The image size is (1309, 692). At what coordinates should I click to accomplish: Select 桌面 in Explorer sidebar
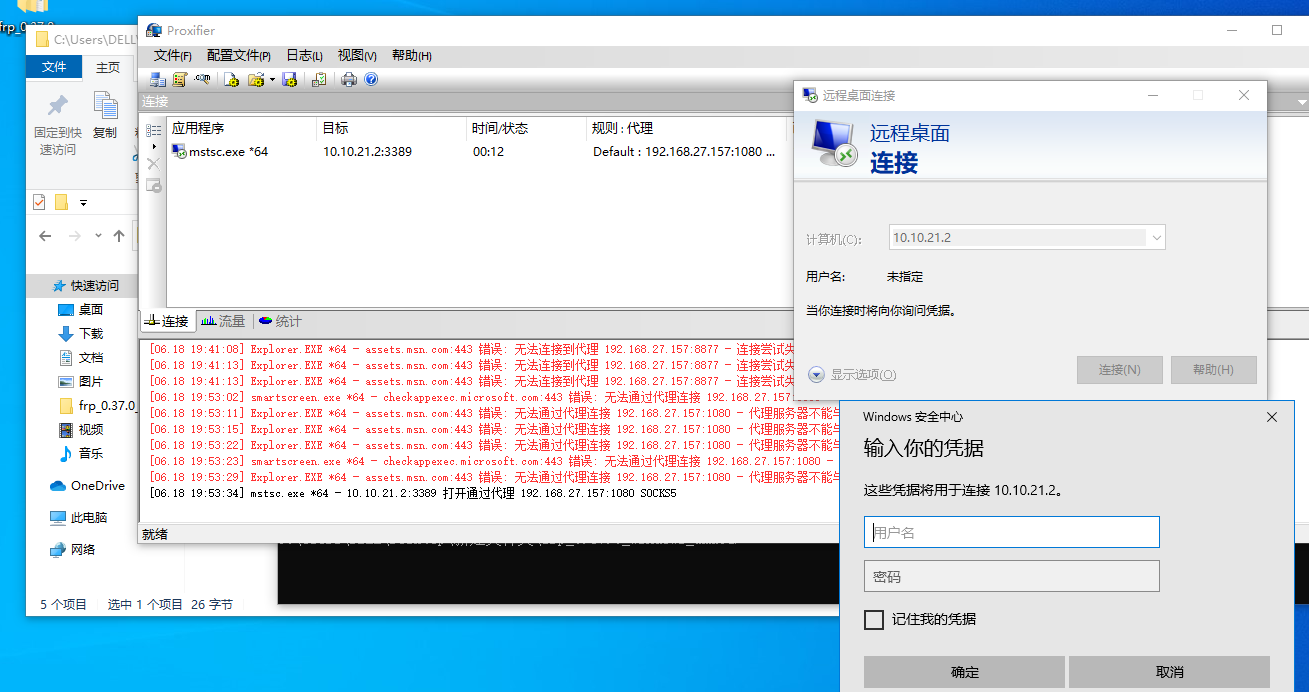click(x=81, y=310)
